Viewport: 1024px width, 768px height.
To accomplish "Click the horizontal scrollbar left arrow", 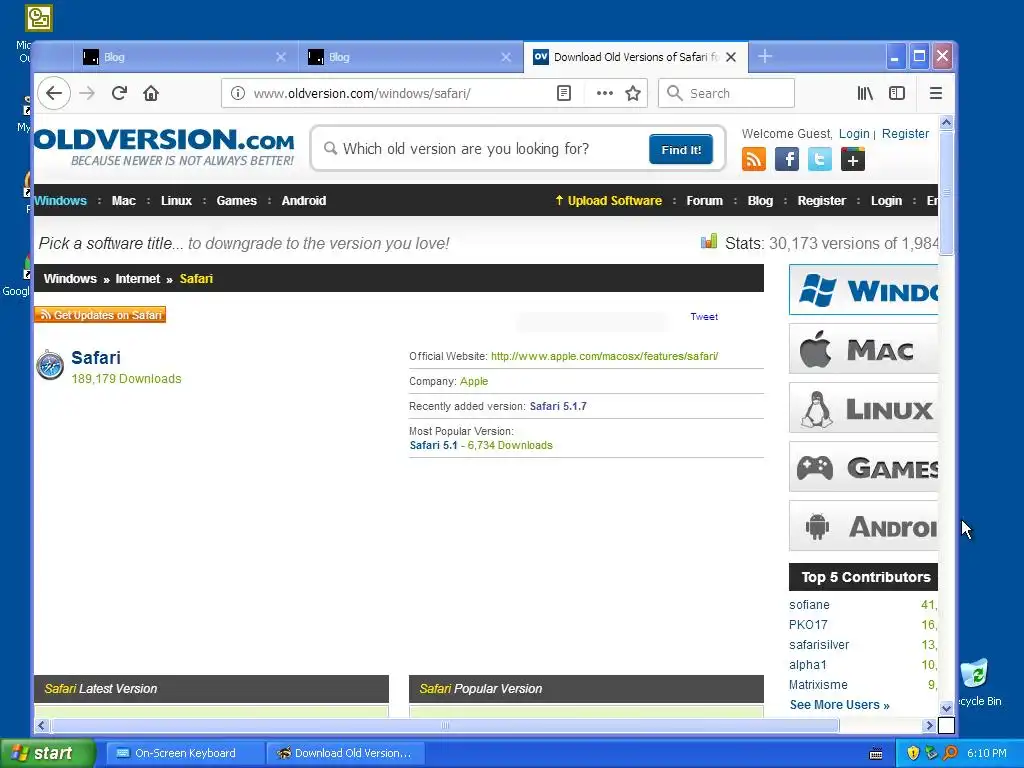I will pos(42,726).
